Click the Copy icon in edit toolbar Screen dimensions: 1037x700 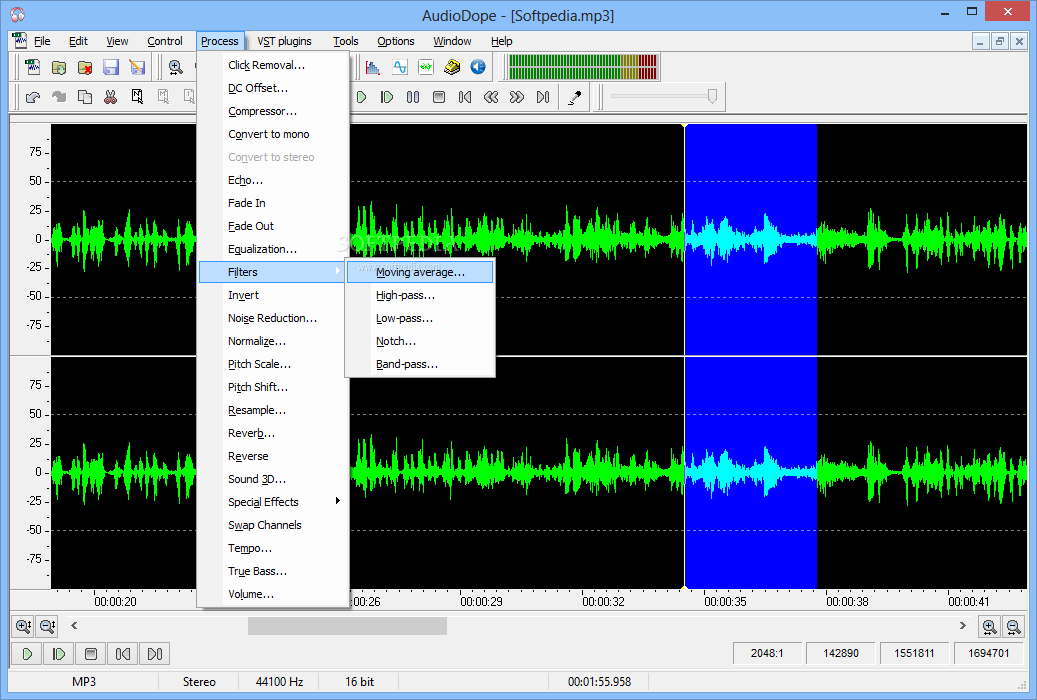coord(85,97)
